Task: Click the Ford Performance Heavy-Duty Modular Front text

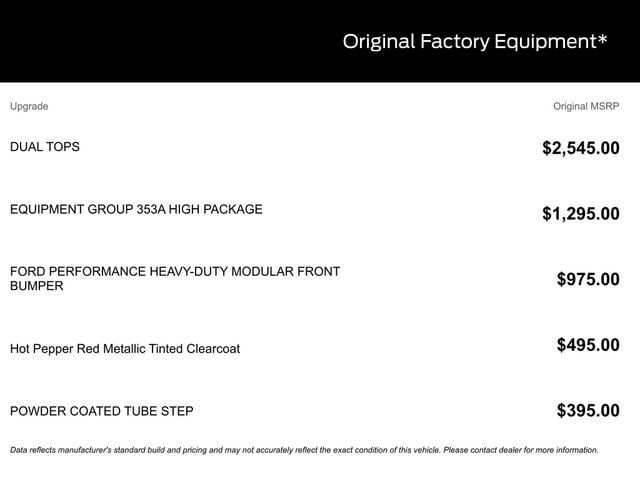Action: click(x=175, y=272)
